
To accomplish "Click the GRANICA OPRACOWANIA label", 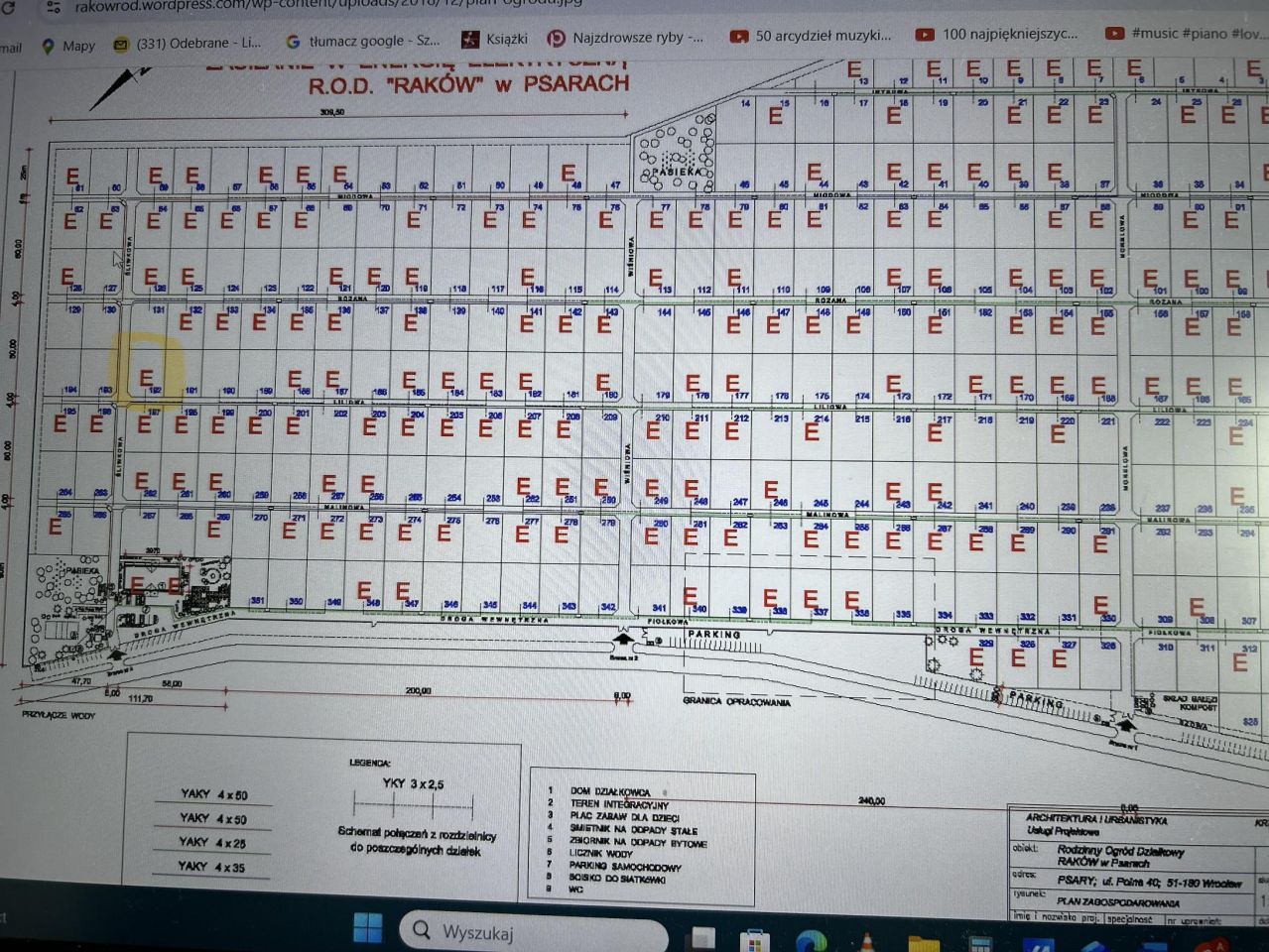I will click(737, 701).
